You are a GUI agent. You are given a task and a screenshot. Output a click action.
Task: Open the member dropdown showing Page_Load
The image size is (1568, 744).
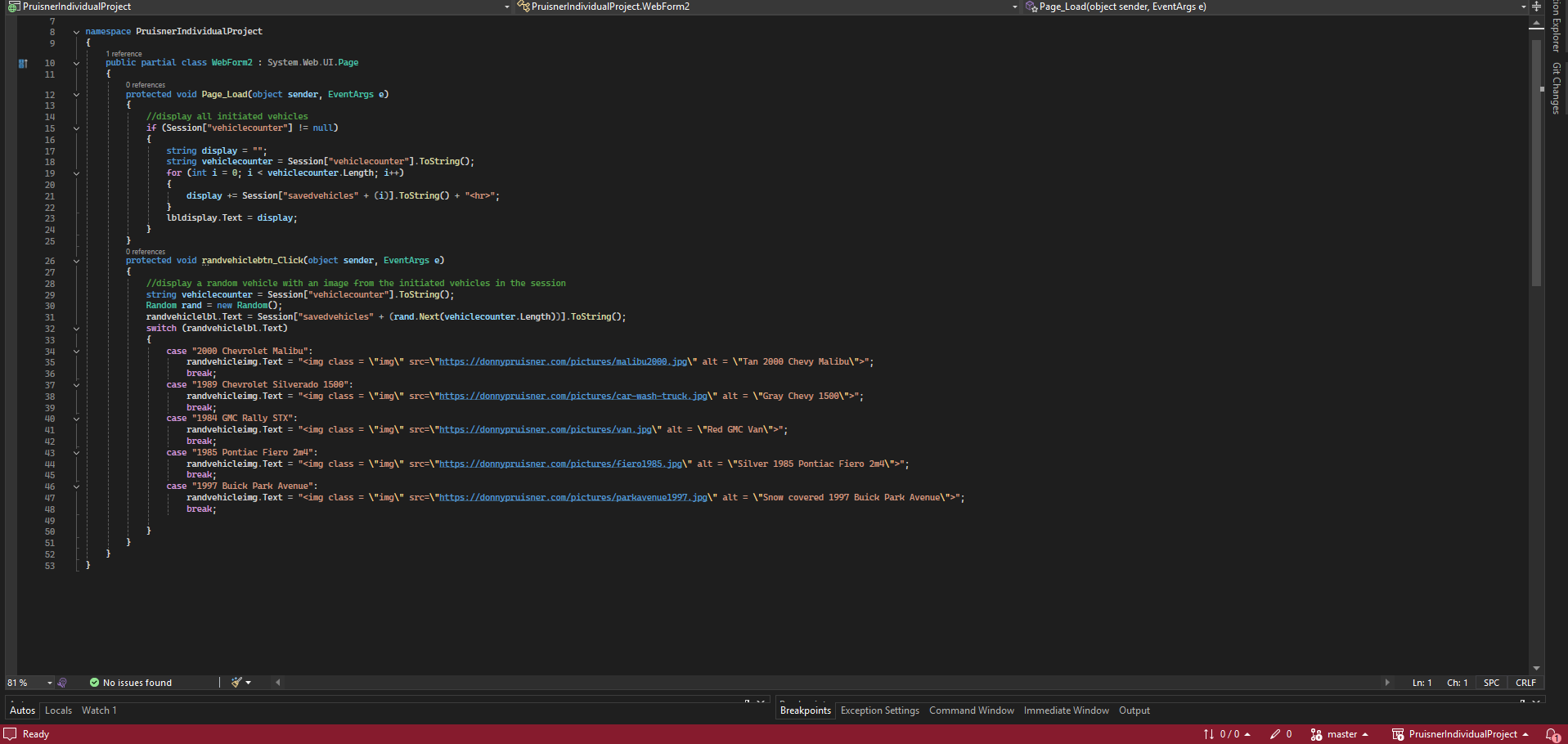tap(1274, 7)
